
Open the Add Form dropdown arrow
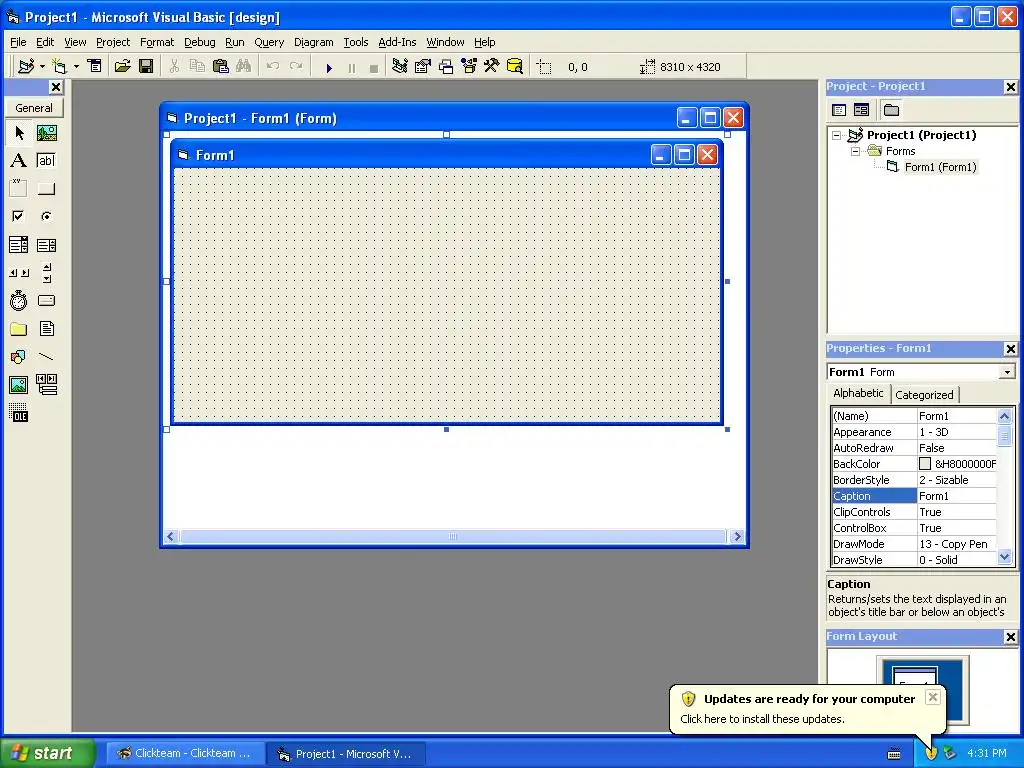(76, 67)
